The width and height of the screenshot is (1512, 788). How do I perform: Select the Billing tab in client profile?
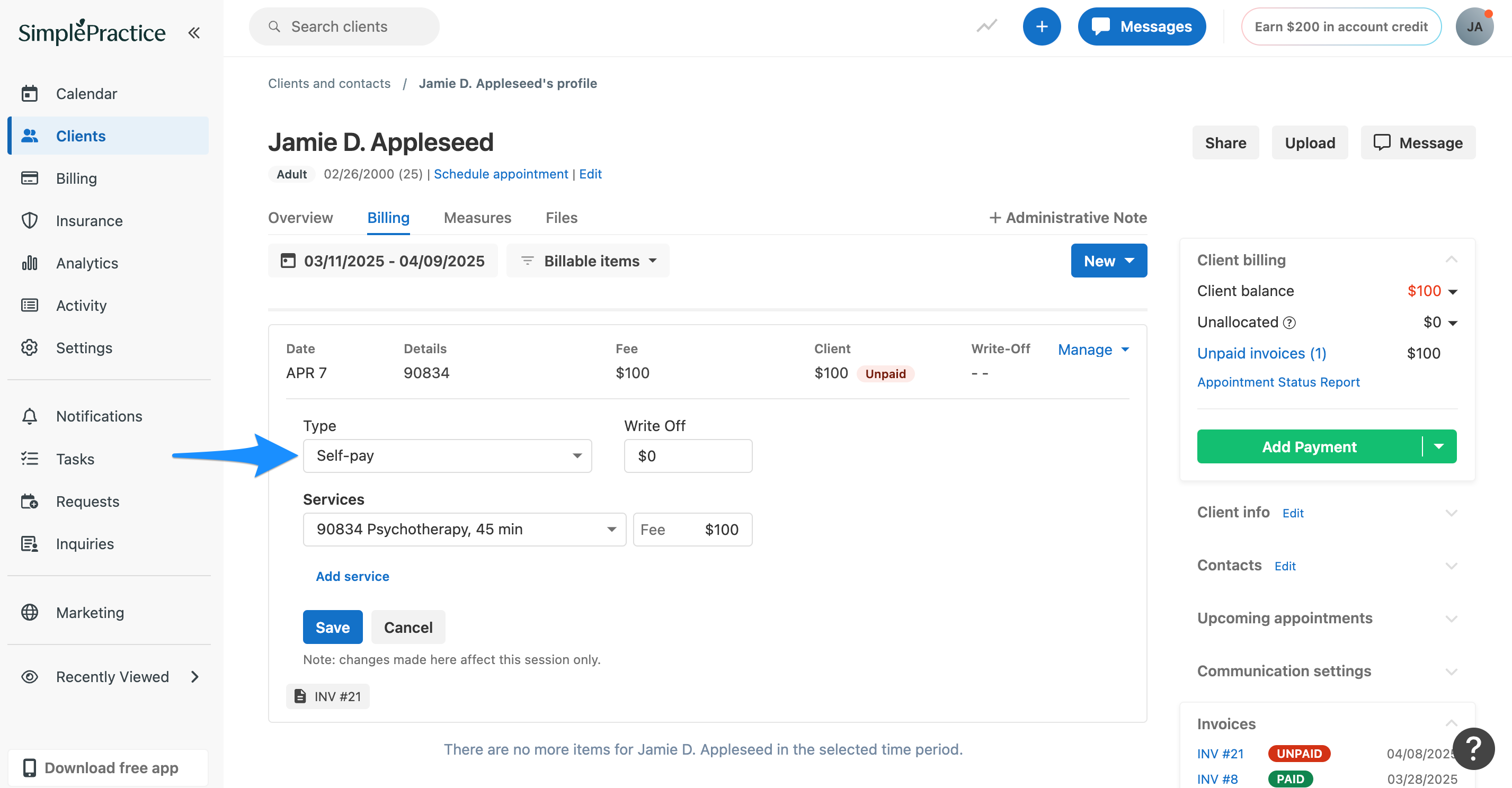[x=388, y=218]
